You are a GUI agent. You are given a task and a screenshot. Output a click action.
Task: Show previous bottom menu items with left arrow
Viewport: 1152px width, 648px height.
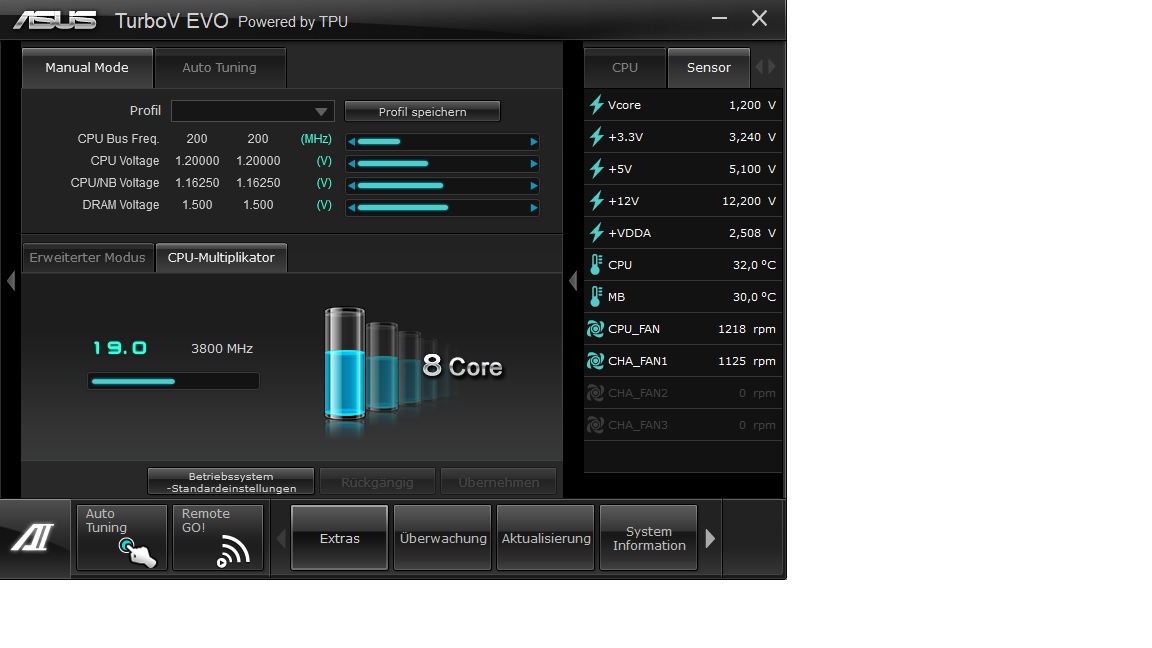coord(281,539)
